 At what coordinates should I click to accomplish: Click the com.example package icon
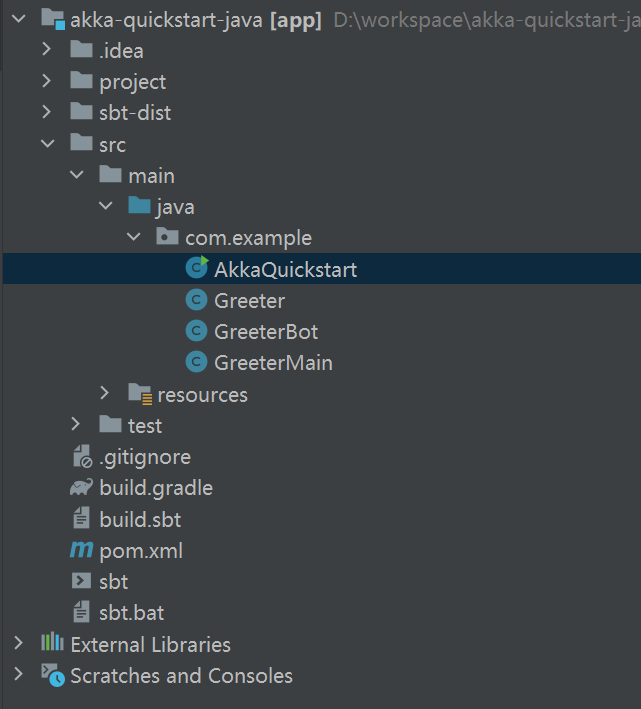(167, 236)
